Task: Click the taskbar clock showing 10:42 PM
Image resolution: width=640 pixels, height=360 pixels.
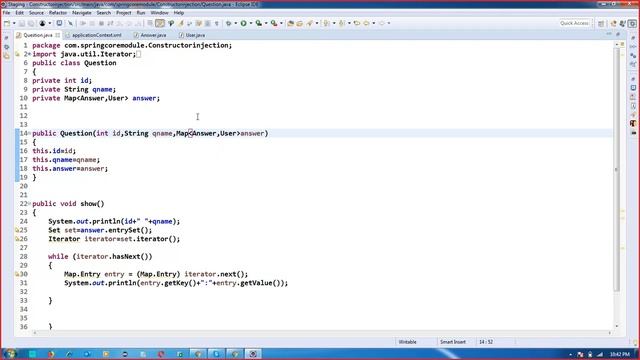Action: pos(620,354)
